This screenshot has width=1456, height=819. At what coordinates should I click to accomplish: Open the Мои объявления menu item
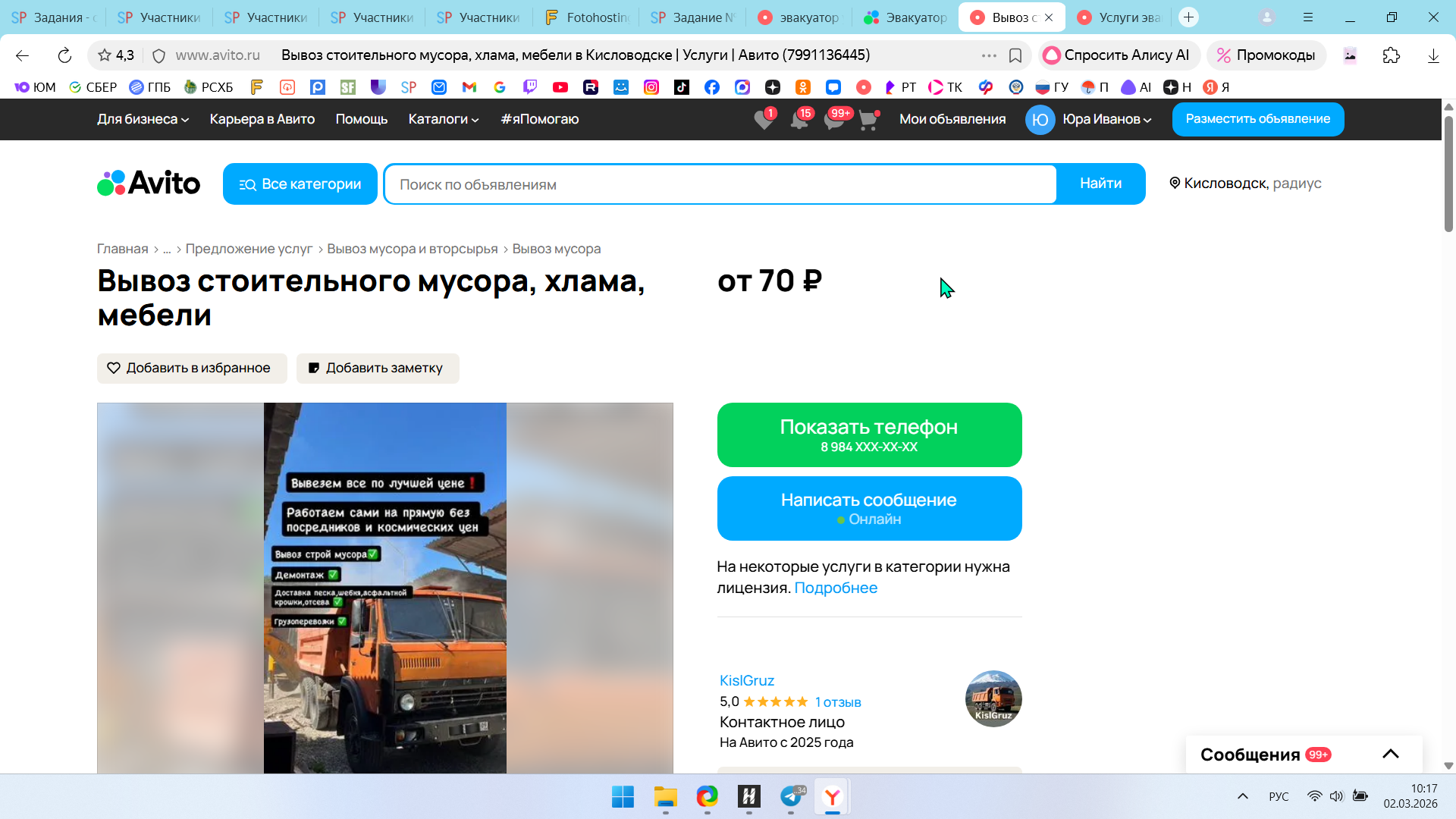(x=952, y=119)
